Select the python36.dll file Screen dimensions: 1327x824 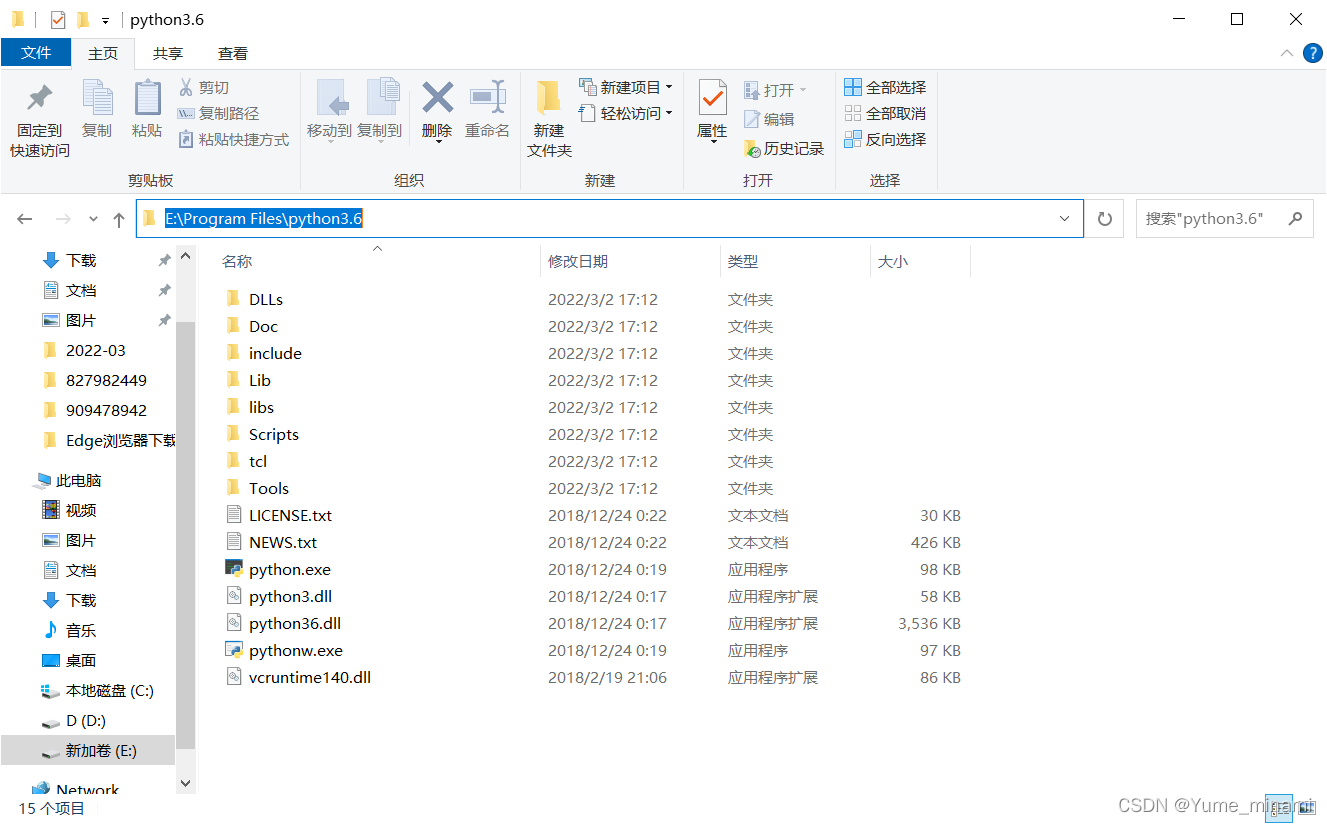click(295, 623)
